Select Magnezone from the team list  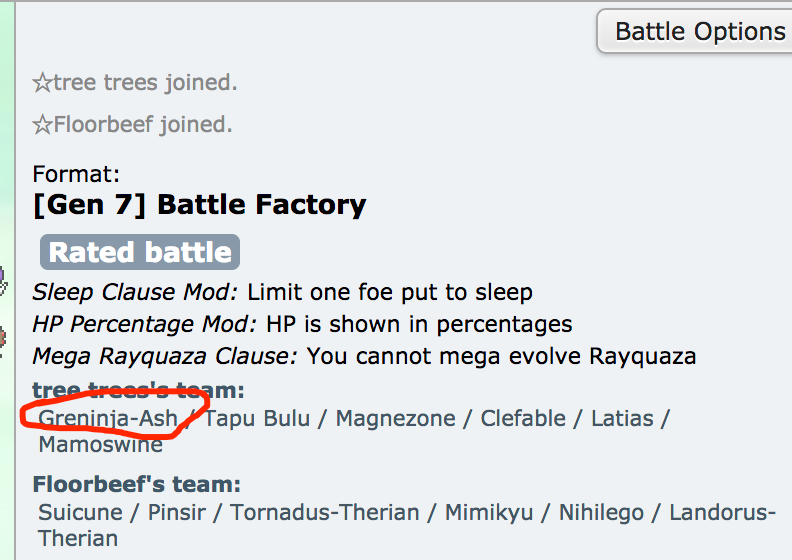[395, 418]
